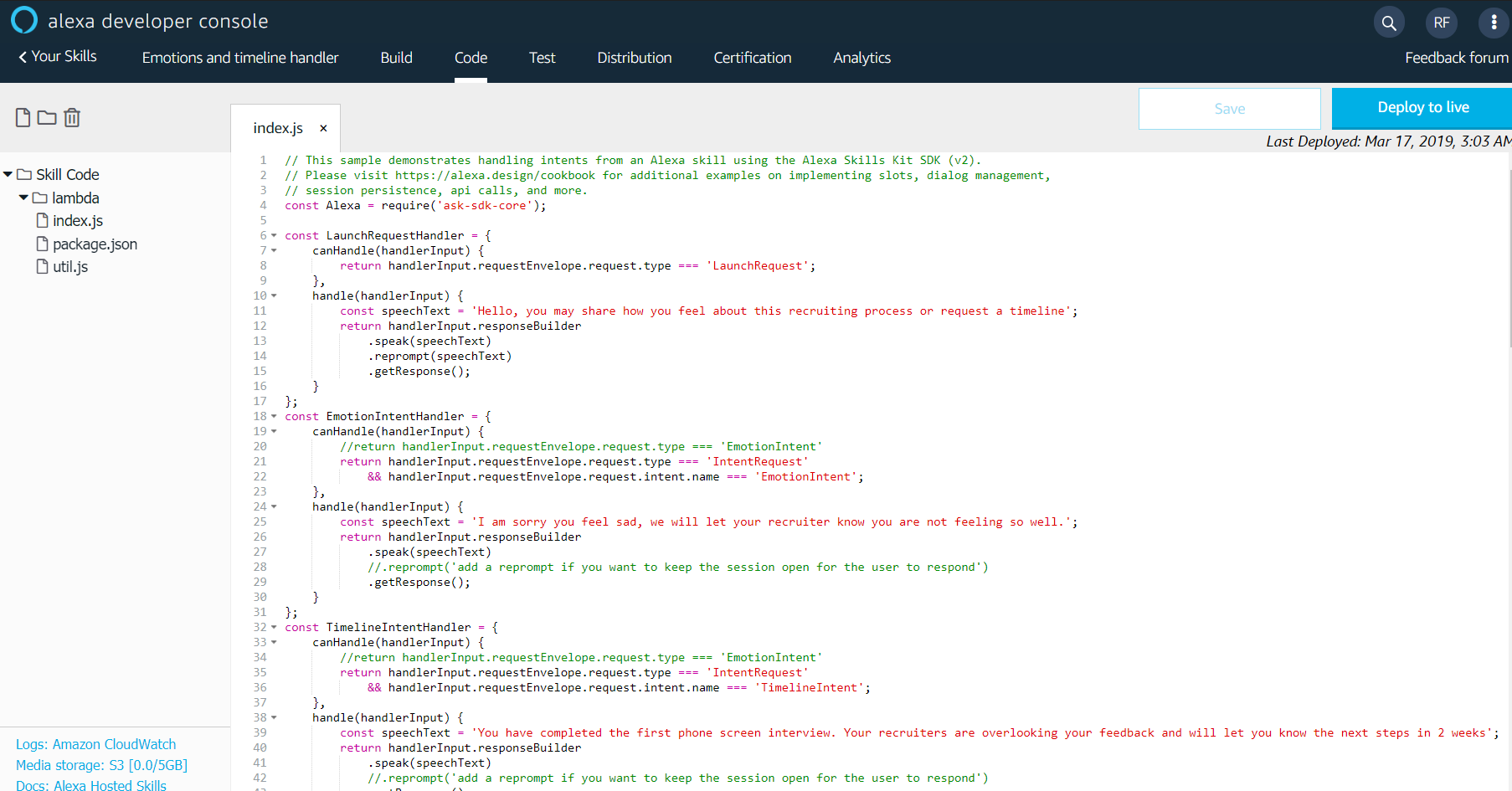1512x791 pixels.
Task: Fold code block at line 10
Action: click(x=274, y=296)
